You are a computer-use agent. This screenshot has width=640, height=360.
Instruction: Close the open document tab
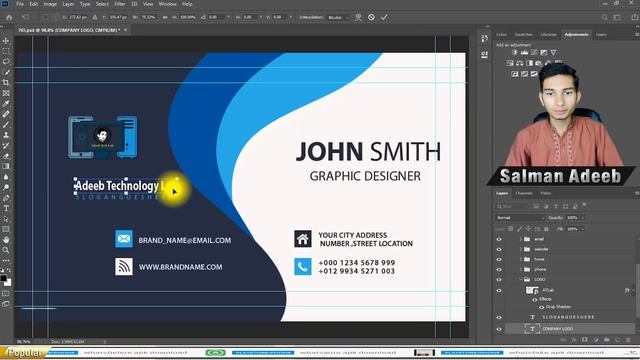point(125,30)
